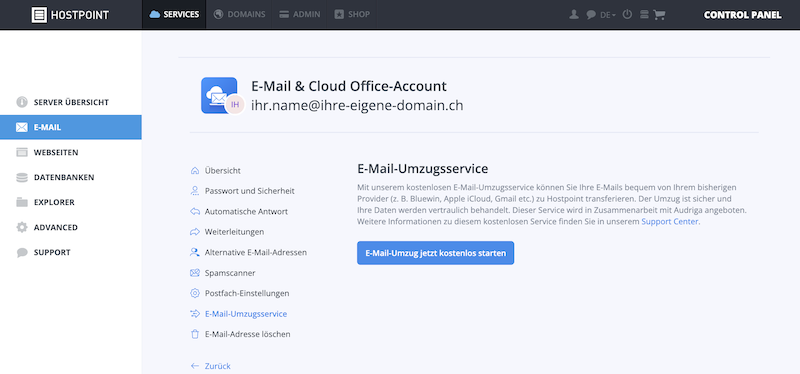
Task: Click the power logout icon
Action: click(628, 14)
